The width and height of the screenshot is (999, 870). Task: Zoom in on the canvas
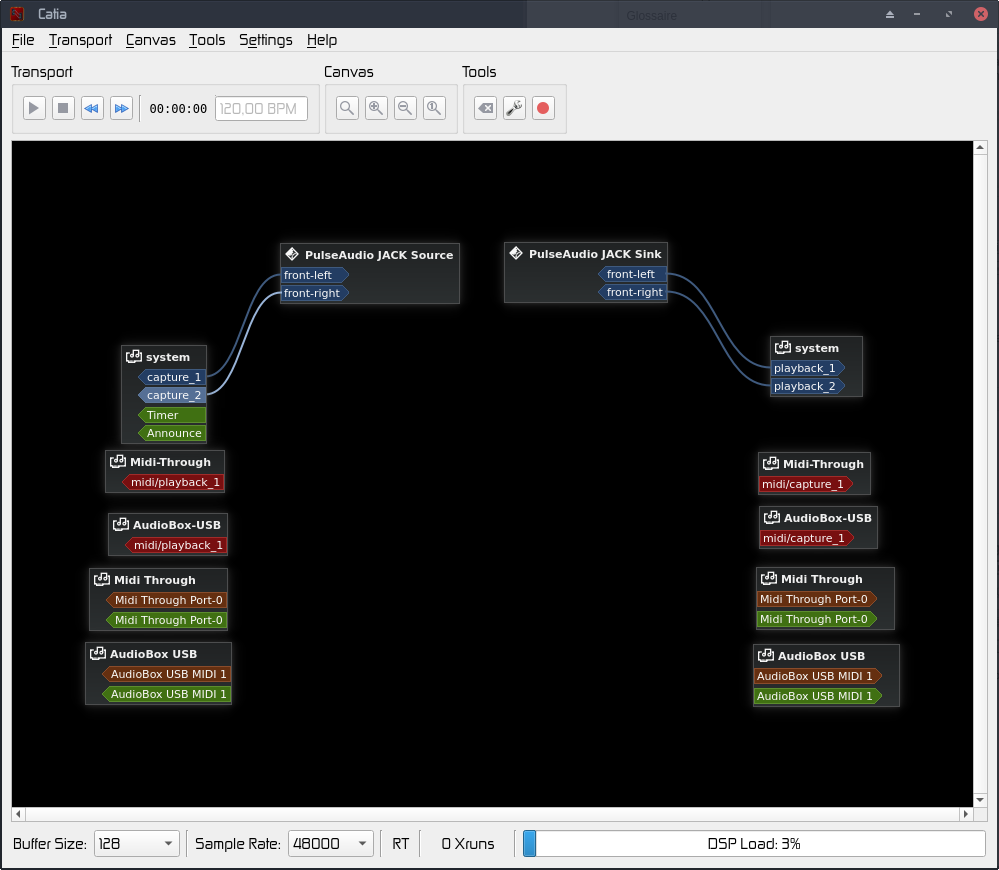(376, 108)
